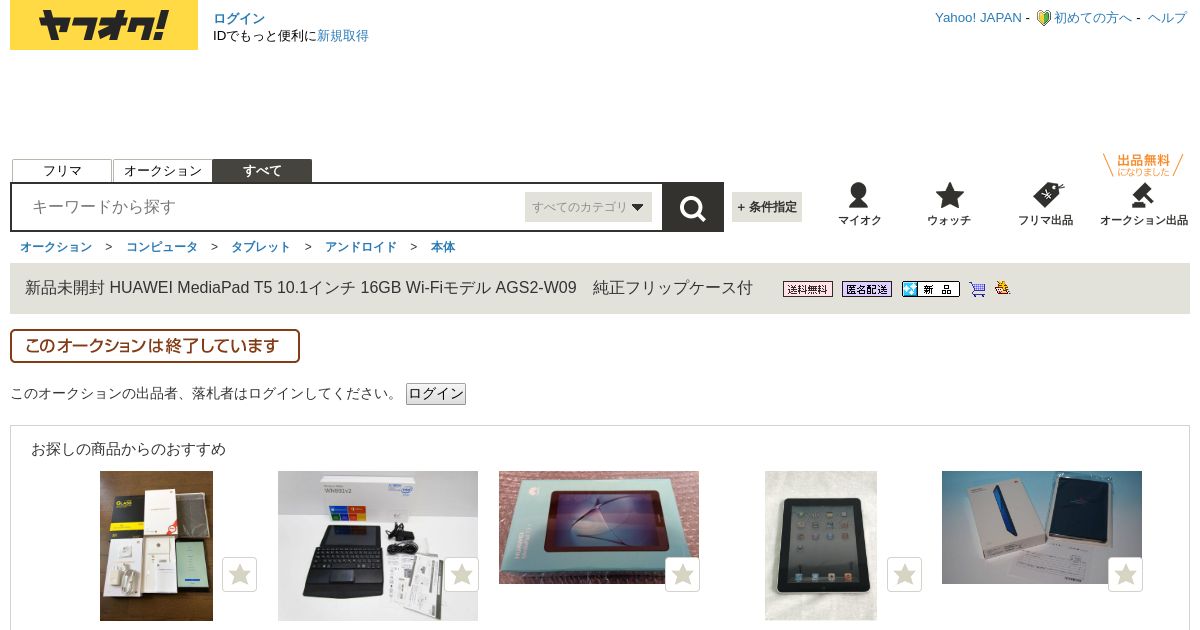Open the boxed Huawei tablet thumbnail
The image size is (1200, 630).
pos(599,527)
